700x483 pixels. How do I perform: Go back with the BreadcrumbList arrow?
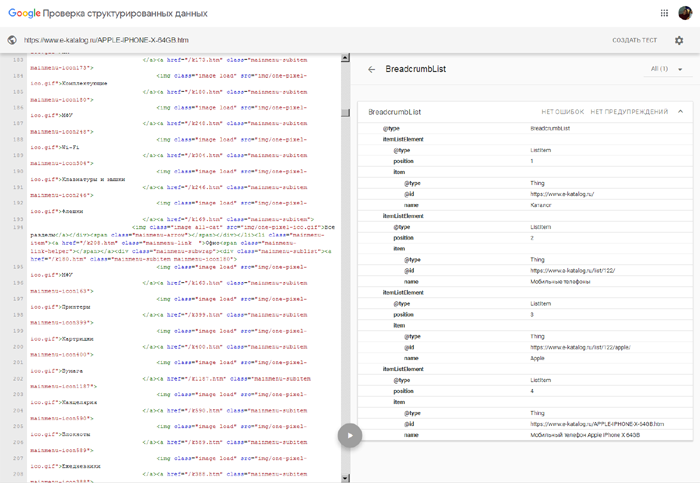[371, 69]
